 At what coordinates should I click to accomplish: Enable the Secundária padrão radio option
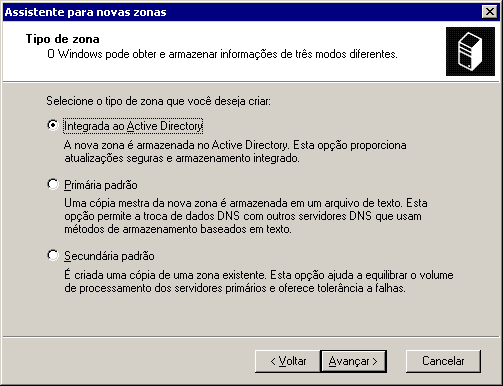point(53,256)
